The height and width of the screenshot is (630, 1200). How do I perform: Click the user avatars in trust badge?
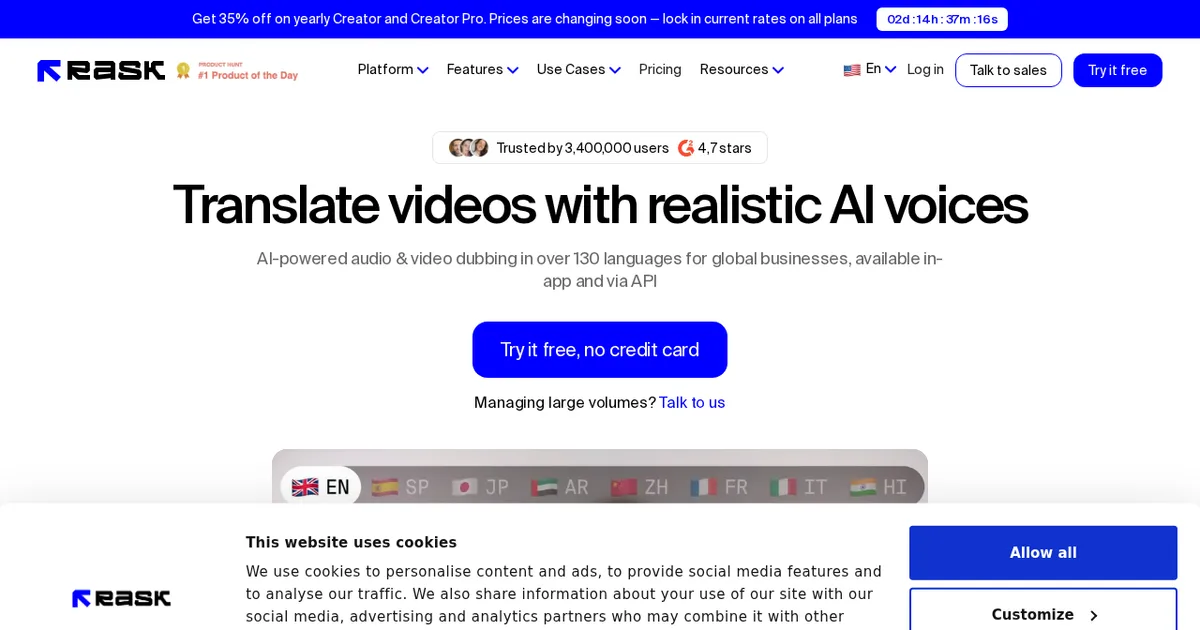tap(468, 148)
